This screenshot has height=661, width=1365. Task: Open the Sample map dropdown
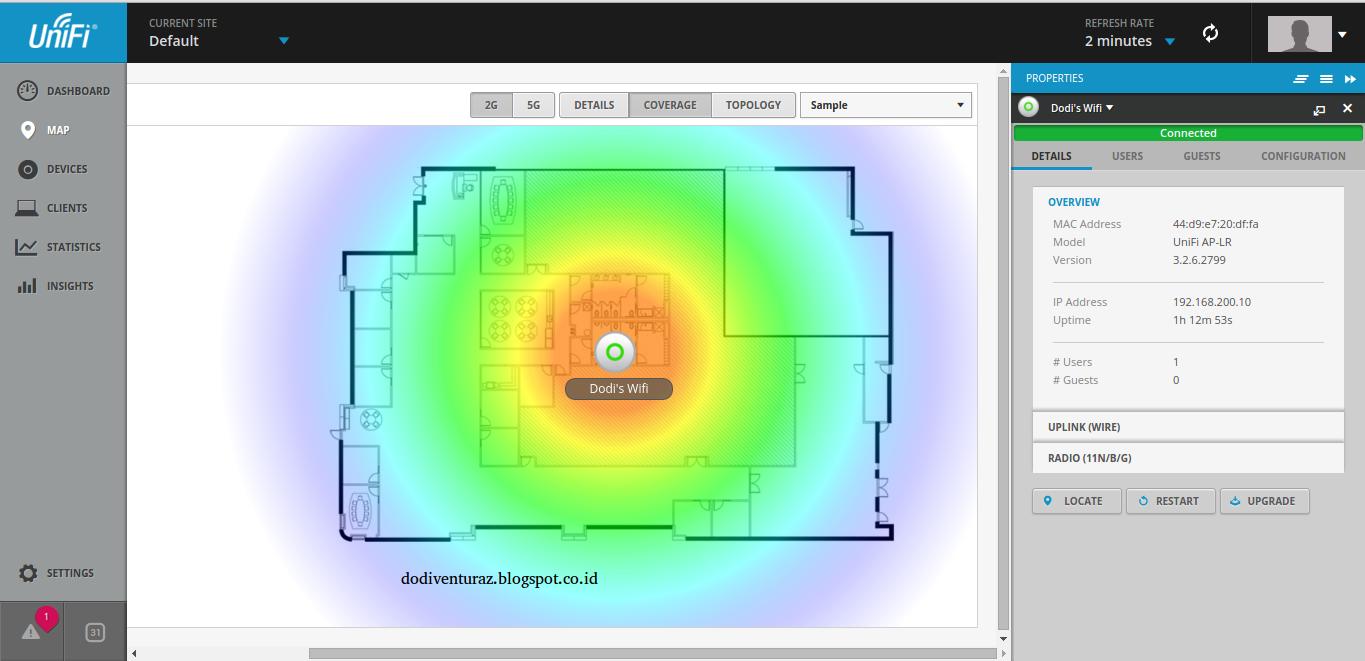(886, 105)
